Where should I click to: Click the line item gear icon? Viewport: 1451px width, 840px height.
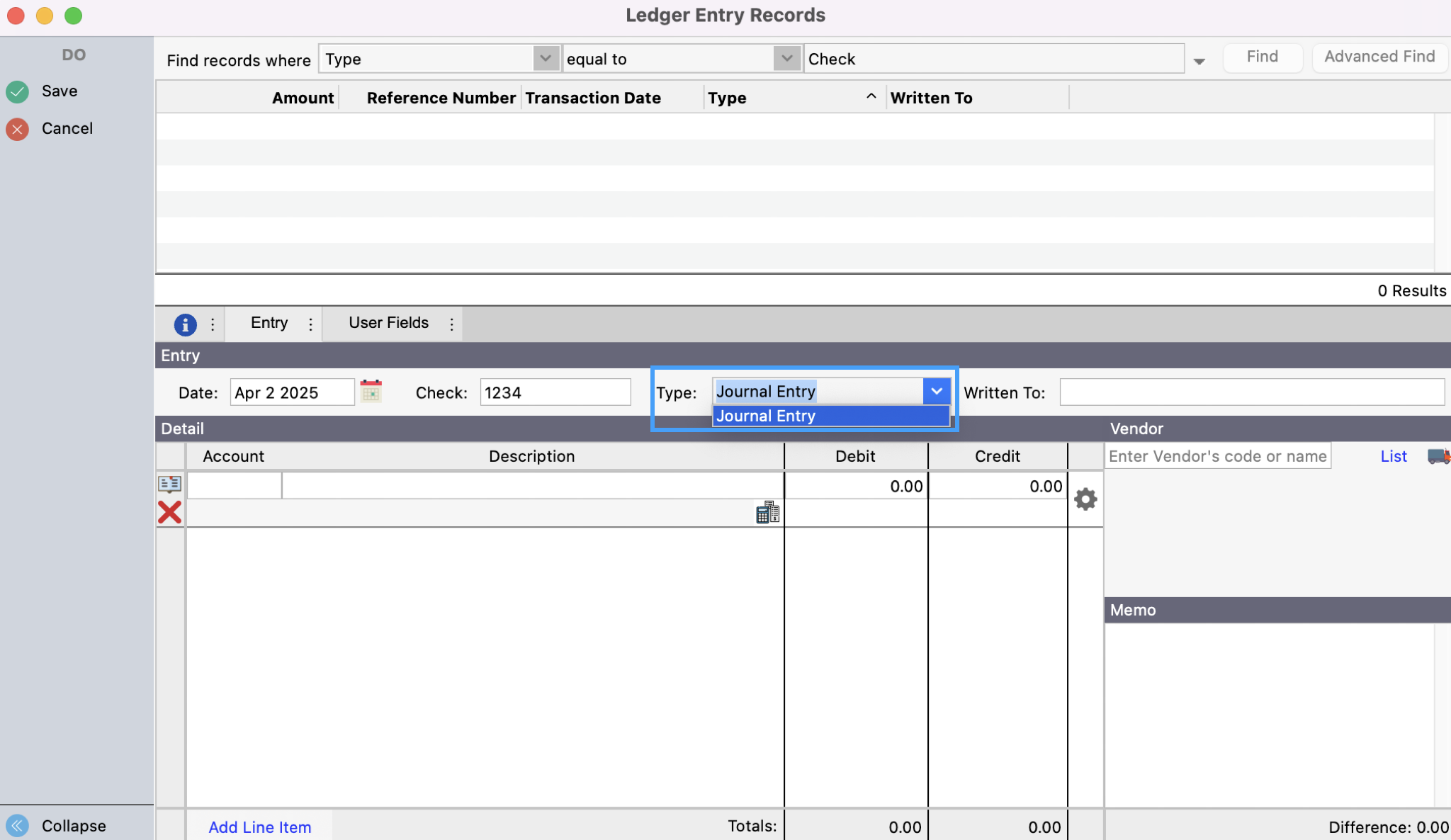[x=1085, y=499]
